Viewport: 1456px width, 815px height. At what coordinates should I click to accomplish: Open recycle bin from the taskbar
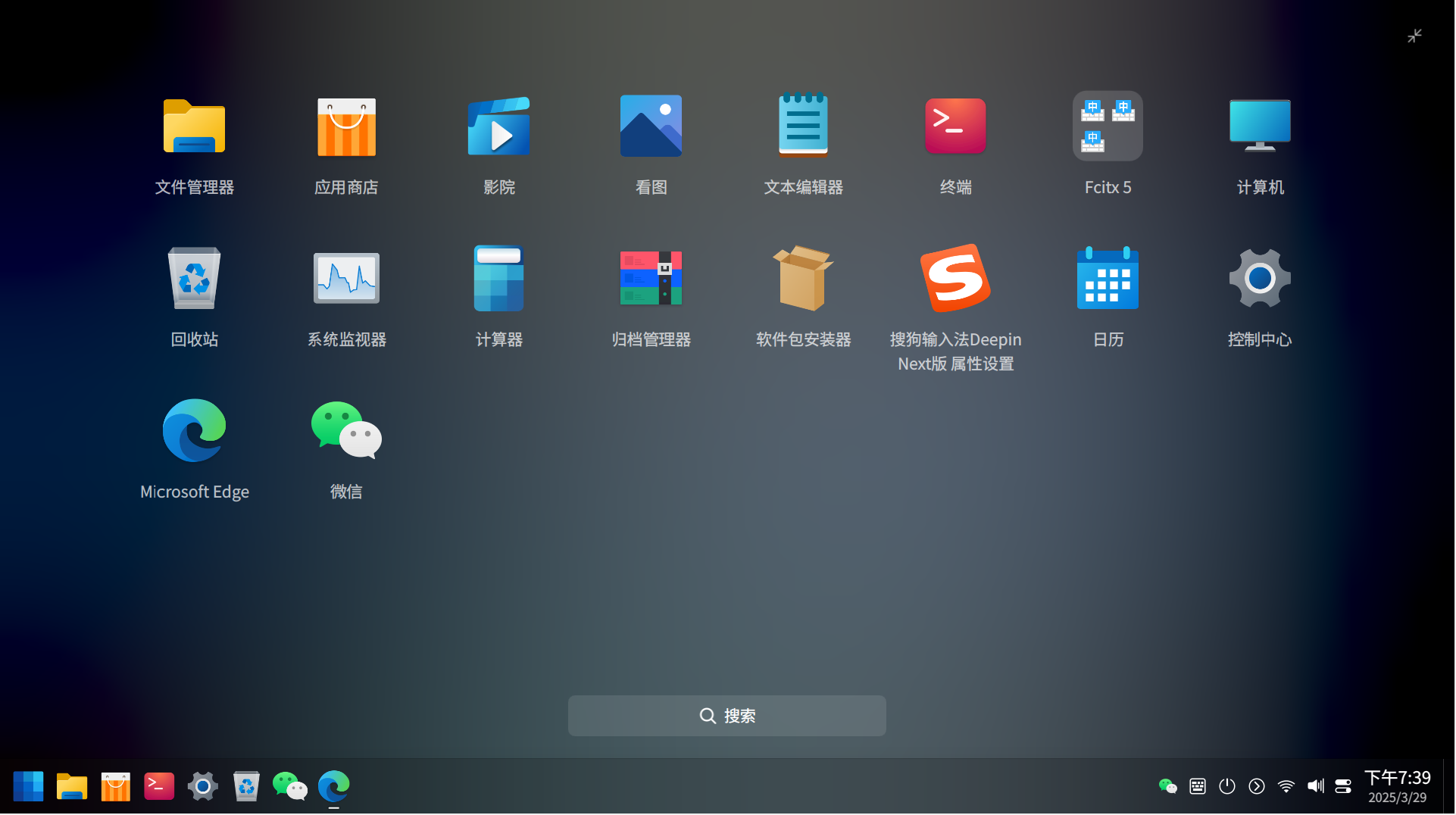246,787
